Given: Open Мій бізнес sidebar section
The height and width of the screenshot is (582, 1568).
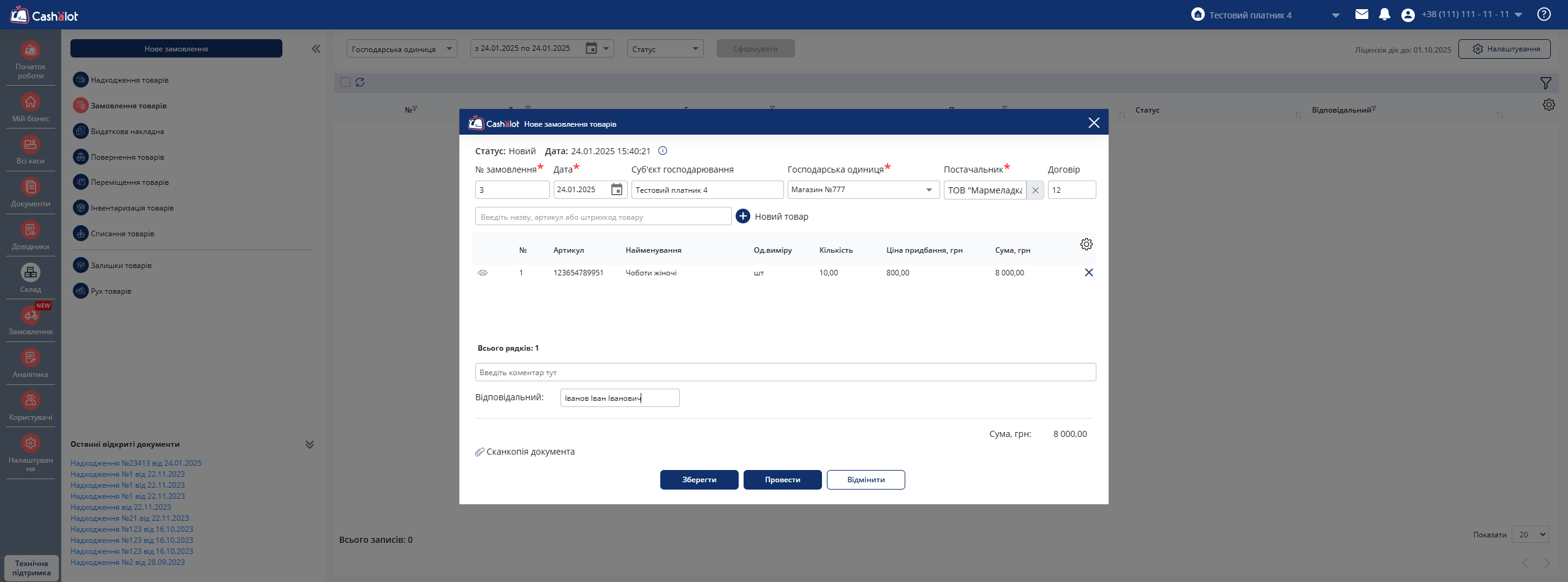Looking at the screenshot, I should click(x=31, y=107).
